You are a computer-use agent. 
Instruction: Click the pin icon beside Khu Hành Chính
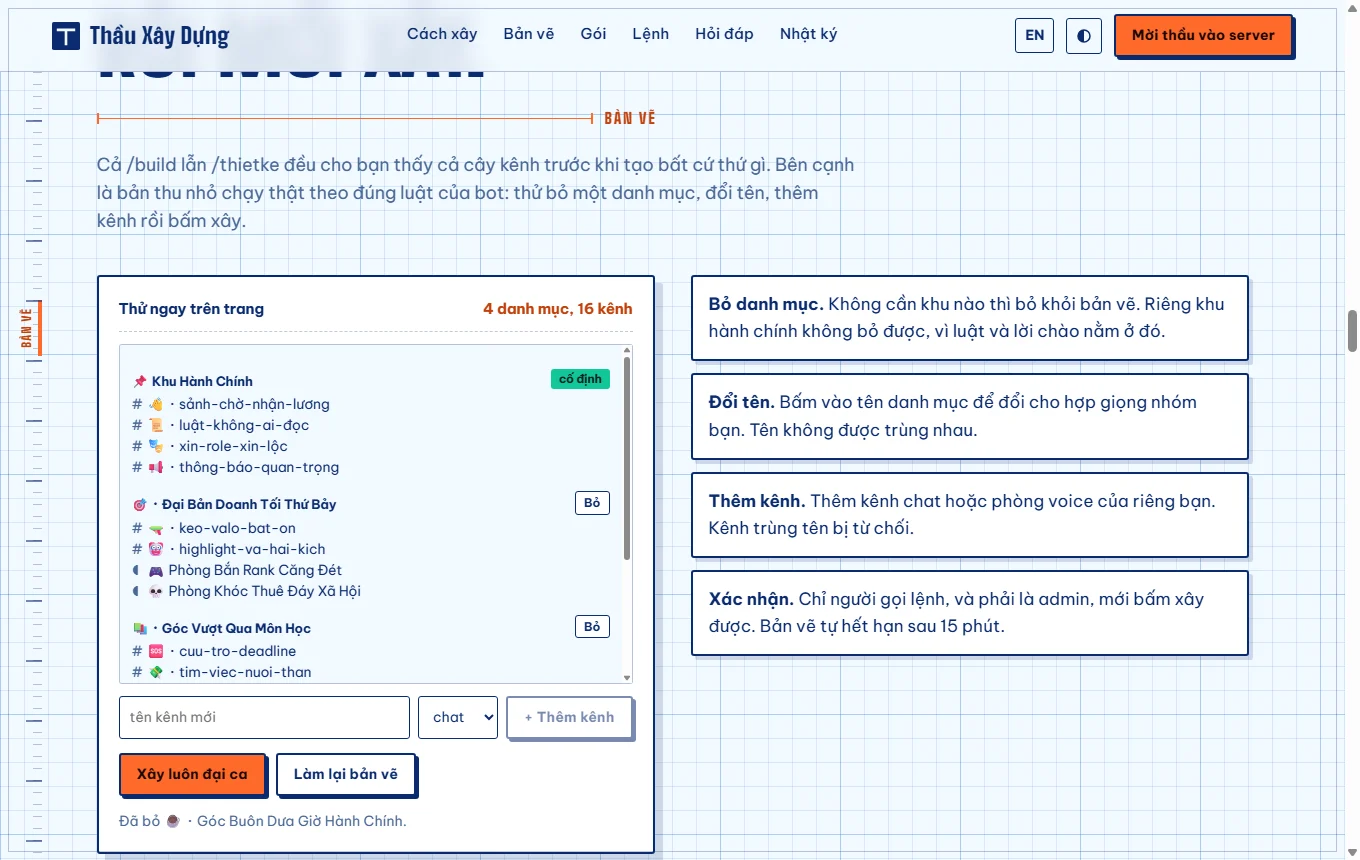coord(139,381)
